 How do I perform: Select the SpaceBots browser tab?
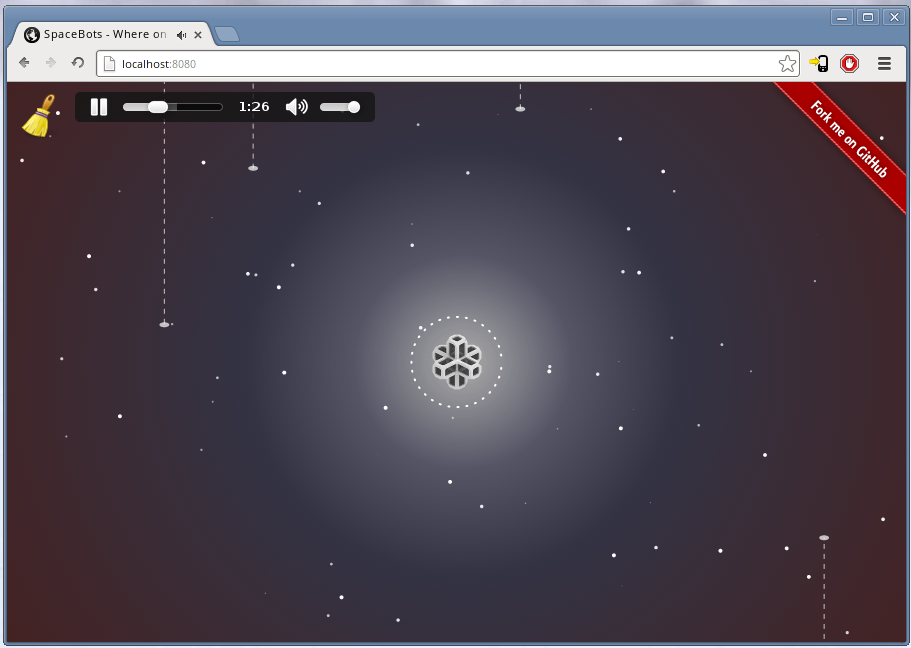100,35
